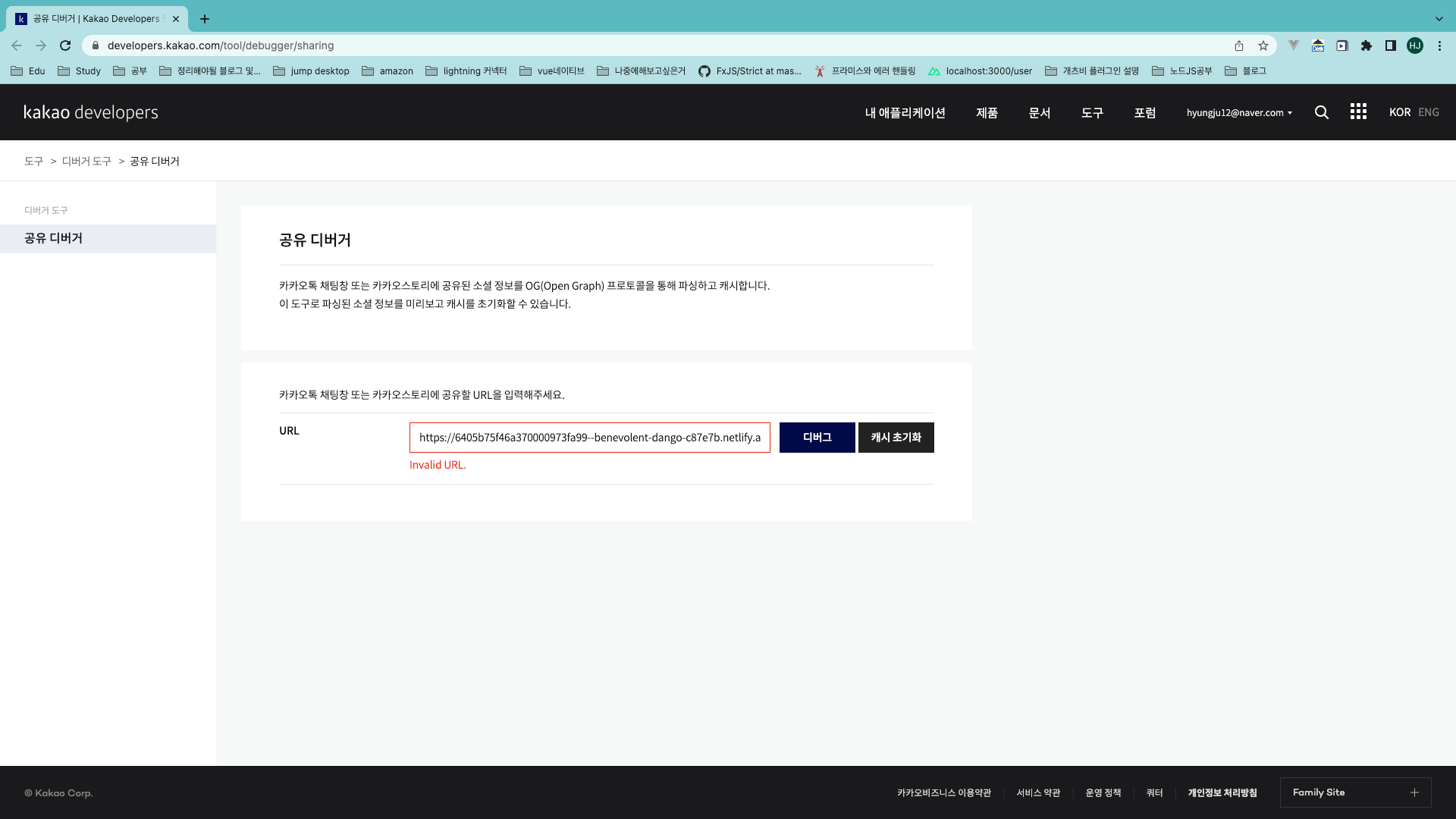The image size is (1456, 819).
Task: Open 쿼터 footer link
Action: 1154,792
